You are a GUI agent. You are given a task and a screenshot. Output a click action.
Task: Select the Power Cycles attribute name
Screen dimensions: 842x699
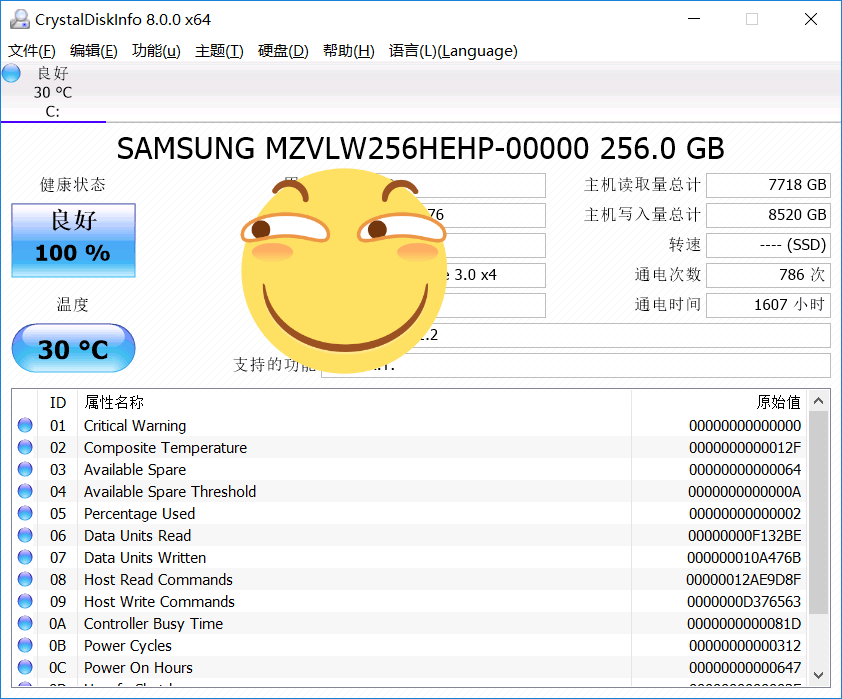tap(128, 646)
